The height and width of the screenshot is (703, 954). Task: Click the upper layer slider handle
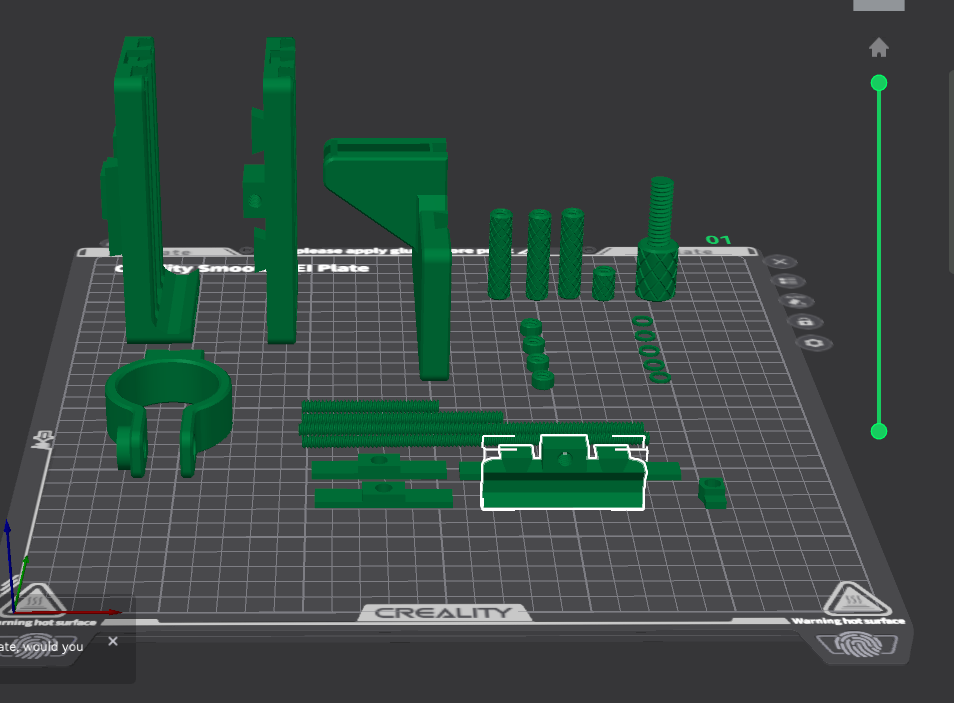[x=879, y=83]
